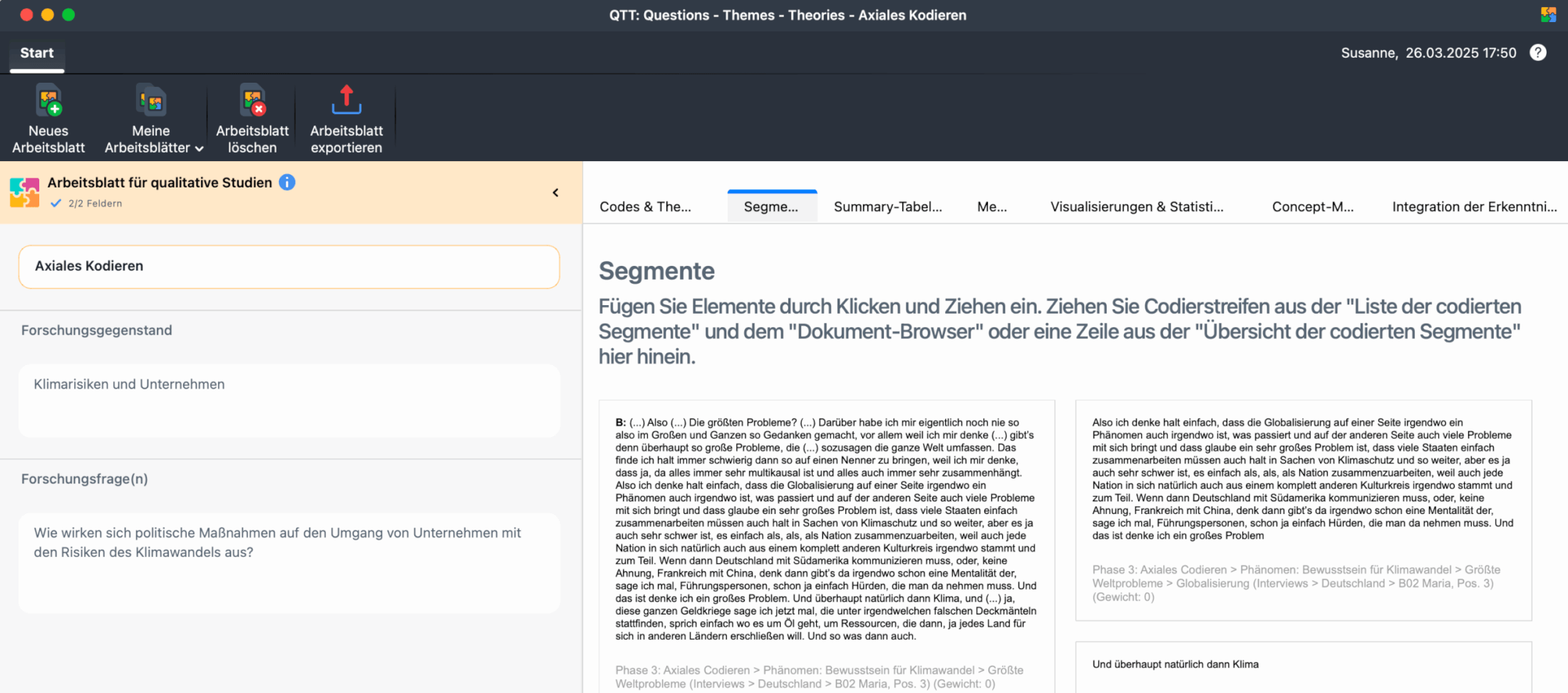Click the Start ribbon tab
This screenshot has width=1568, height=693.
37,53
